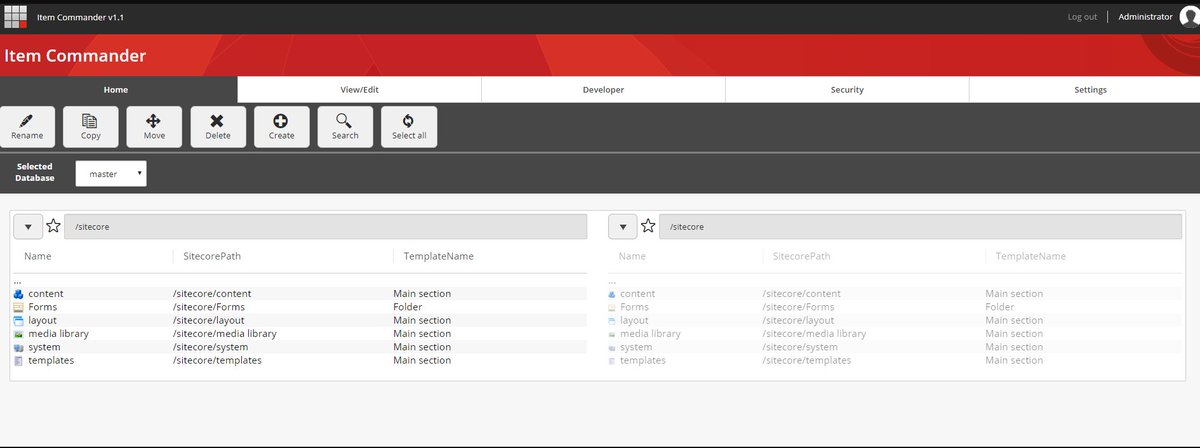Viewport: 1200px width, 448px height.
Task: Expand the left panel path dropdown arrow
Action: click(x=28, y=227)
